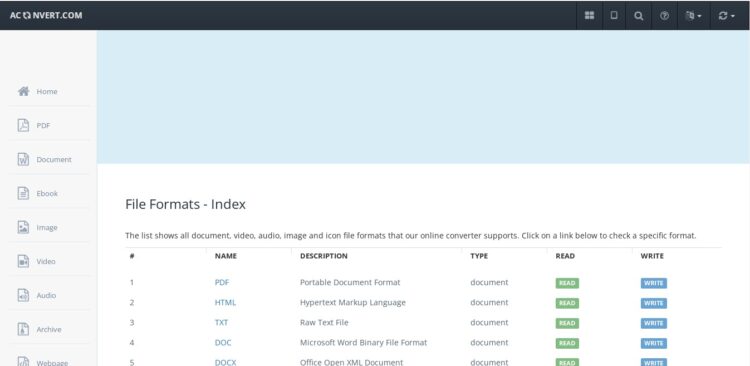The height and width of the screenshot is (366, 750).
Task: Click 'Office Open XML Document' description
Action: (x=352, y=362)
